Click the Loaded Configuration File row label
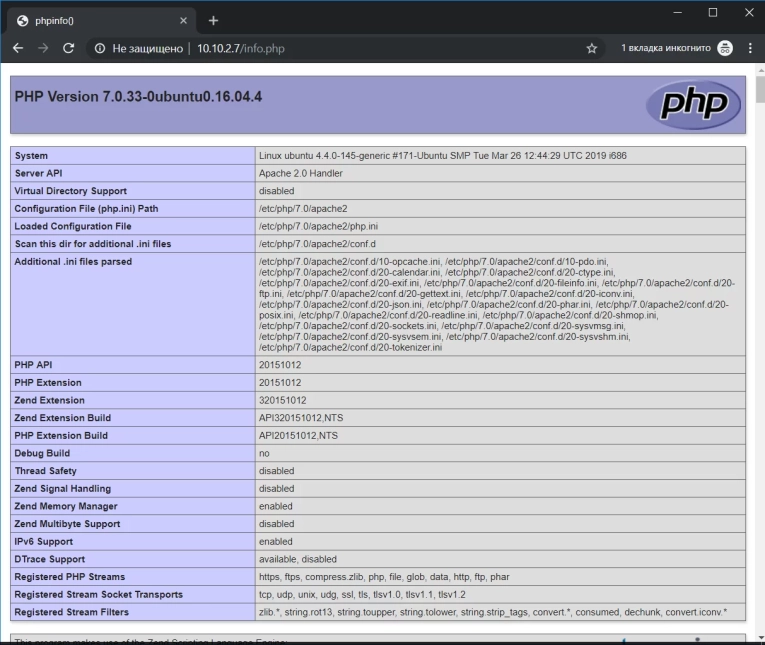The height and width of the screenshot is (645, 765). [x=73, y=226]
